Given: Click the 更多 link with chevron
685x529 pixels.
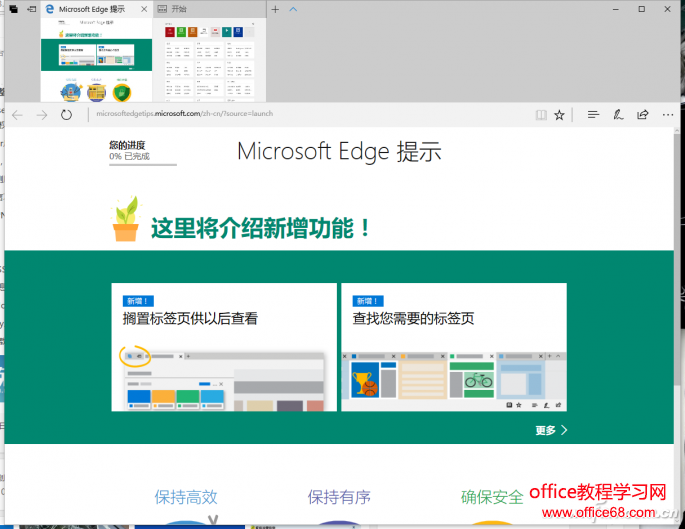Looking at the screenshot, I should pos(551,430).
